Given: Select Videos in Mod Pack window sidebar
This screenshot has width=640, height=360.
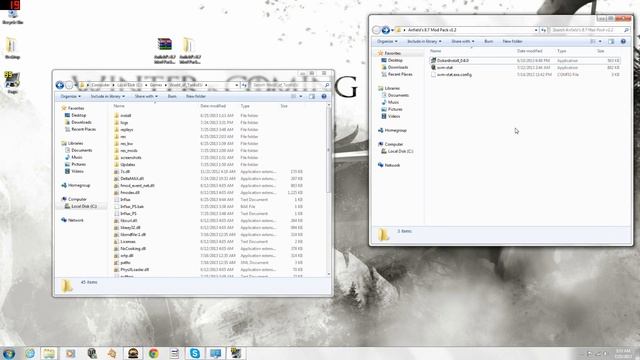Looking at the screenshot, I should pos(393,116).
